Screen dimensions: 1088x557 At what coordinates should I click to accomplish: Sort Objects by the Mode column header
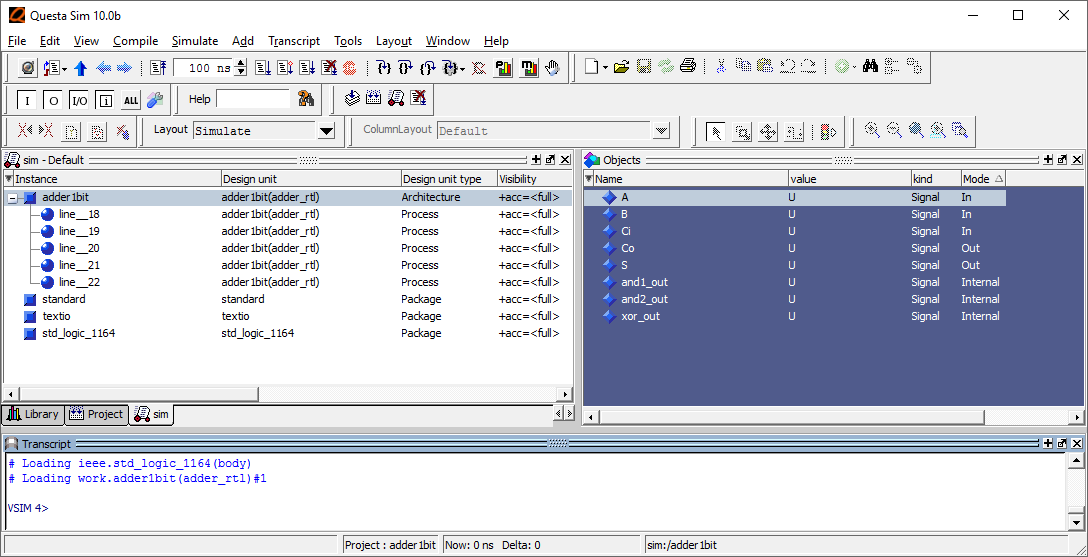click(983, 179)
